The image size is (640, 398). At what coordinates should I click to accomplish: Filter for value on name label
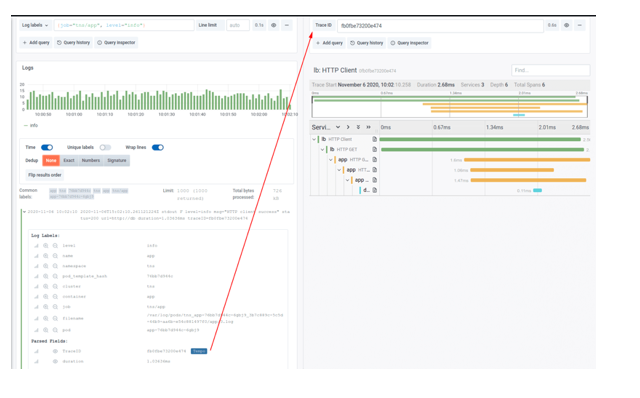(46, 256)
